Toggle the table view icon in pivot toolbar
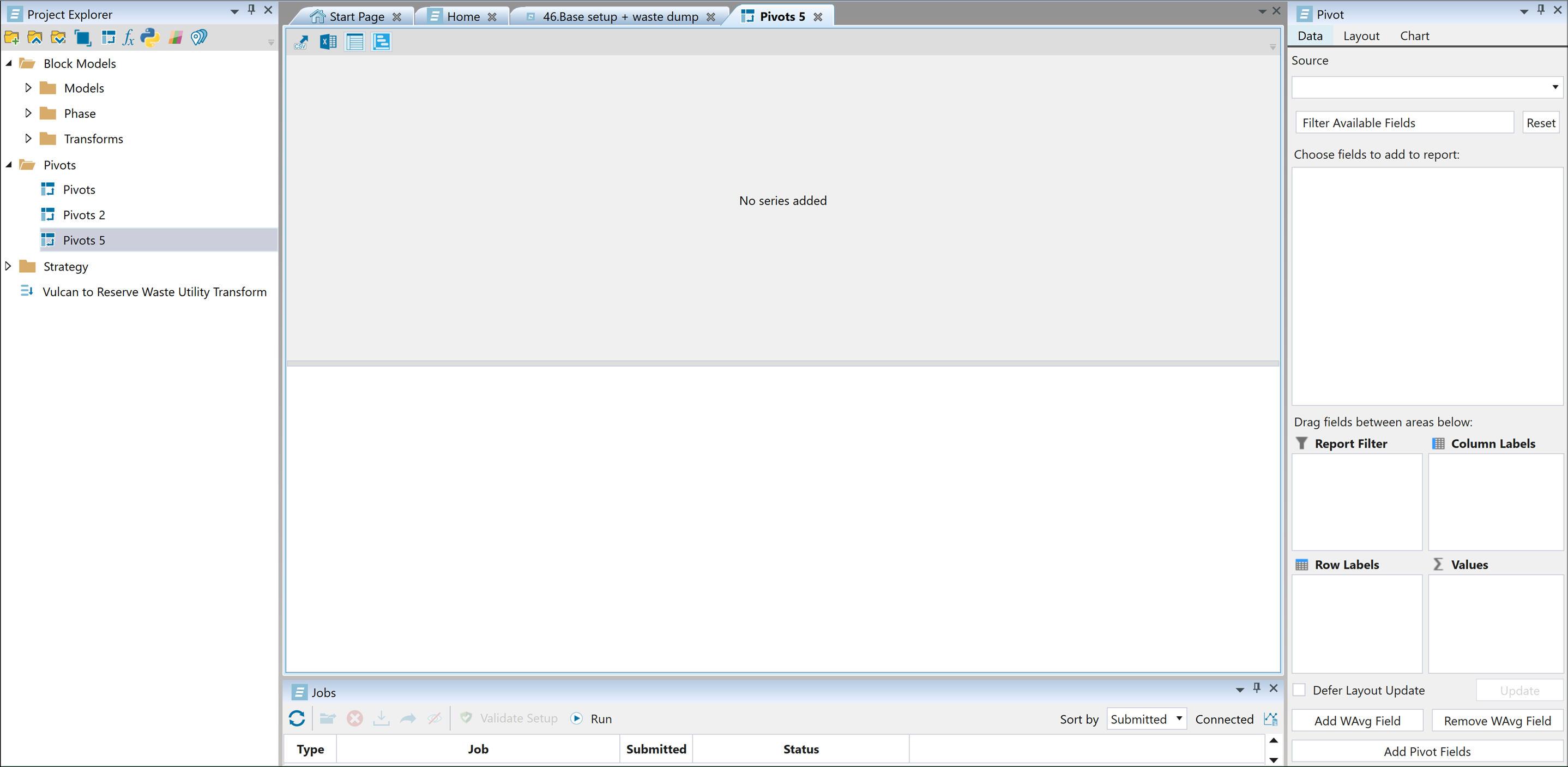 pos(355,42)
